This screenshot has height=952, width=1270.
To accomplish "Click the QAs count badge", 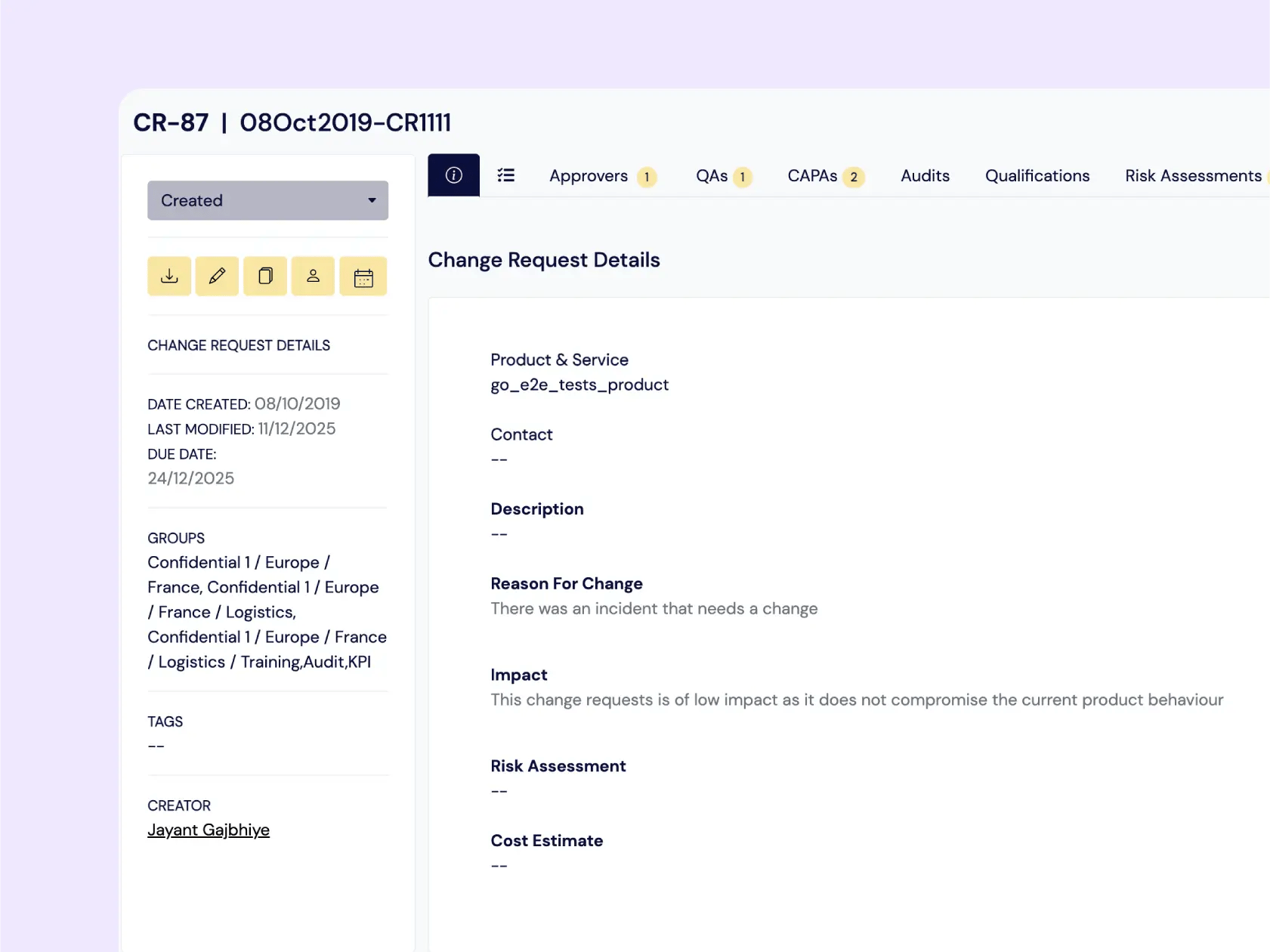I will pyautogui.click(x=743, y=177).
